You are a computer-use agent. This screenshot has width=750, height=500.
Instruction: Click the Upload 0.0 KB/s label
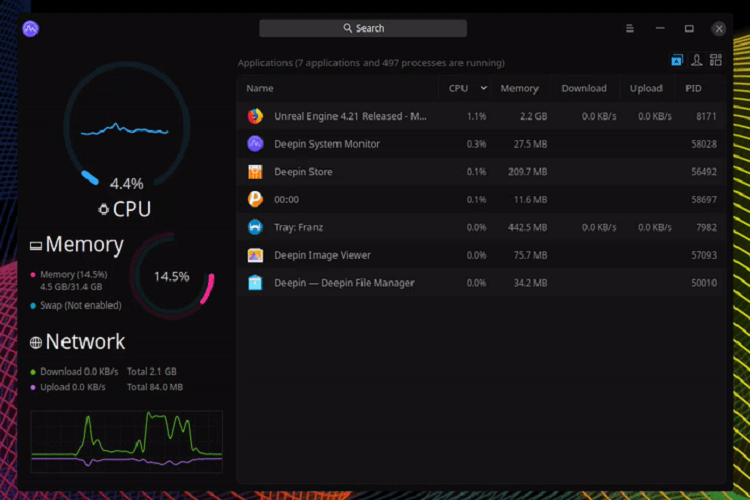73,387
